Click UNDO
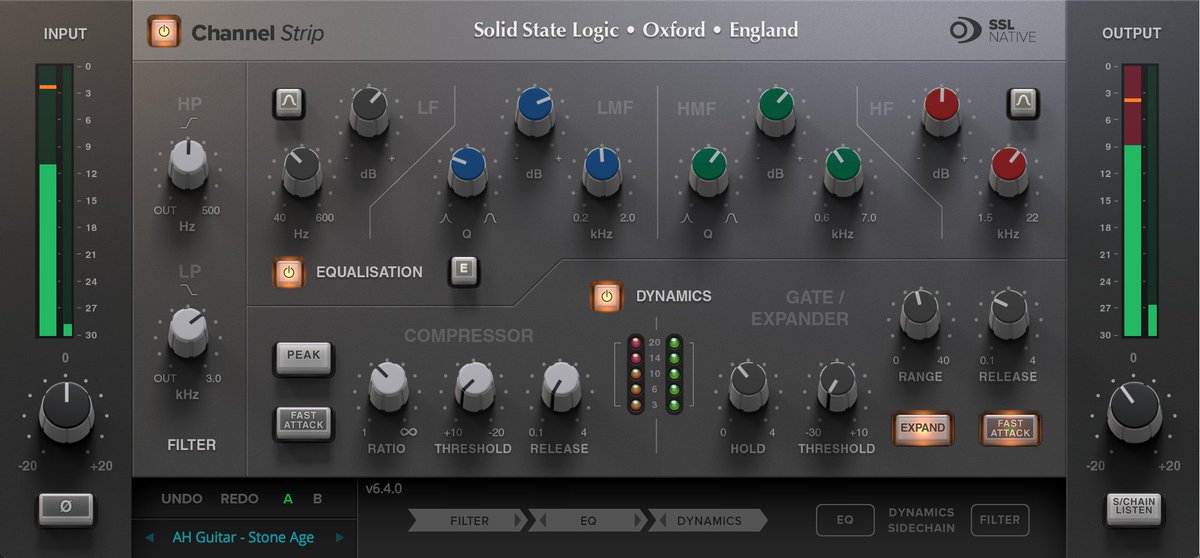The image size is (1200, 558). click(182, 498)
